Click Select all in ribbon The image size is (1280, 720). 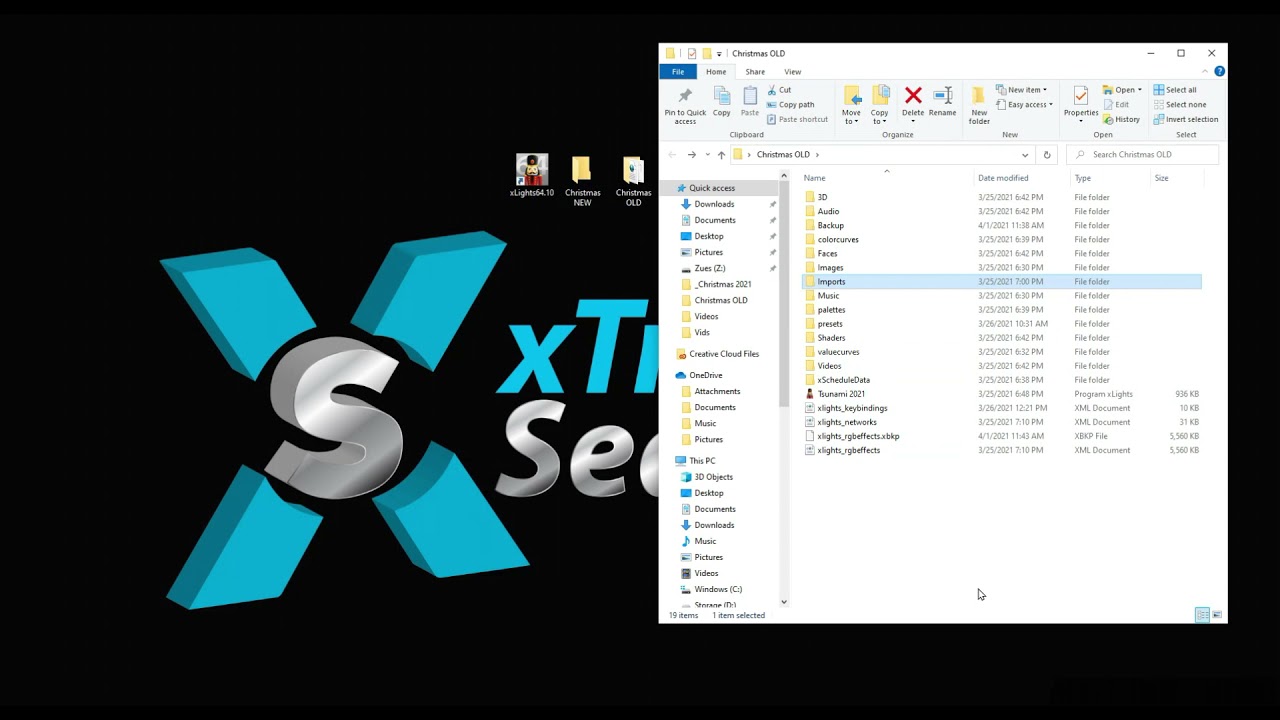1175,90
